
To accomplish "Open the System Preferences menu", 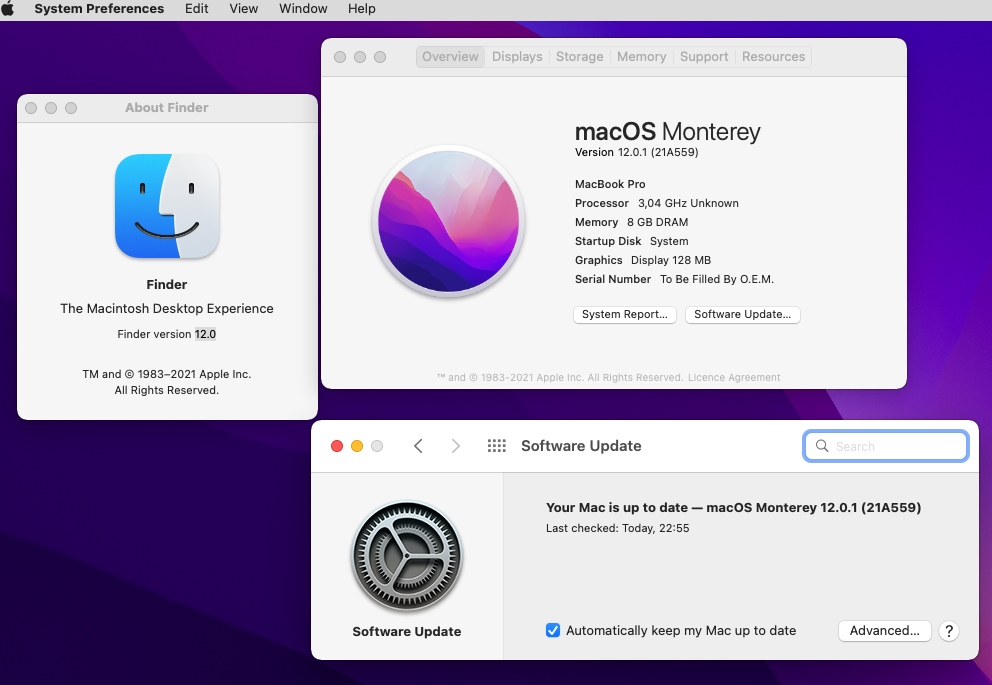I will pyautogui.click(x=99, y=9).
